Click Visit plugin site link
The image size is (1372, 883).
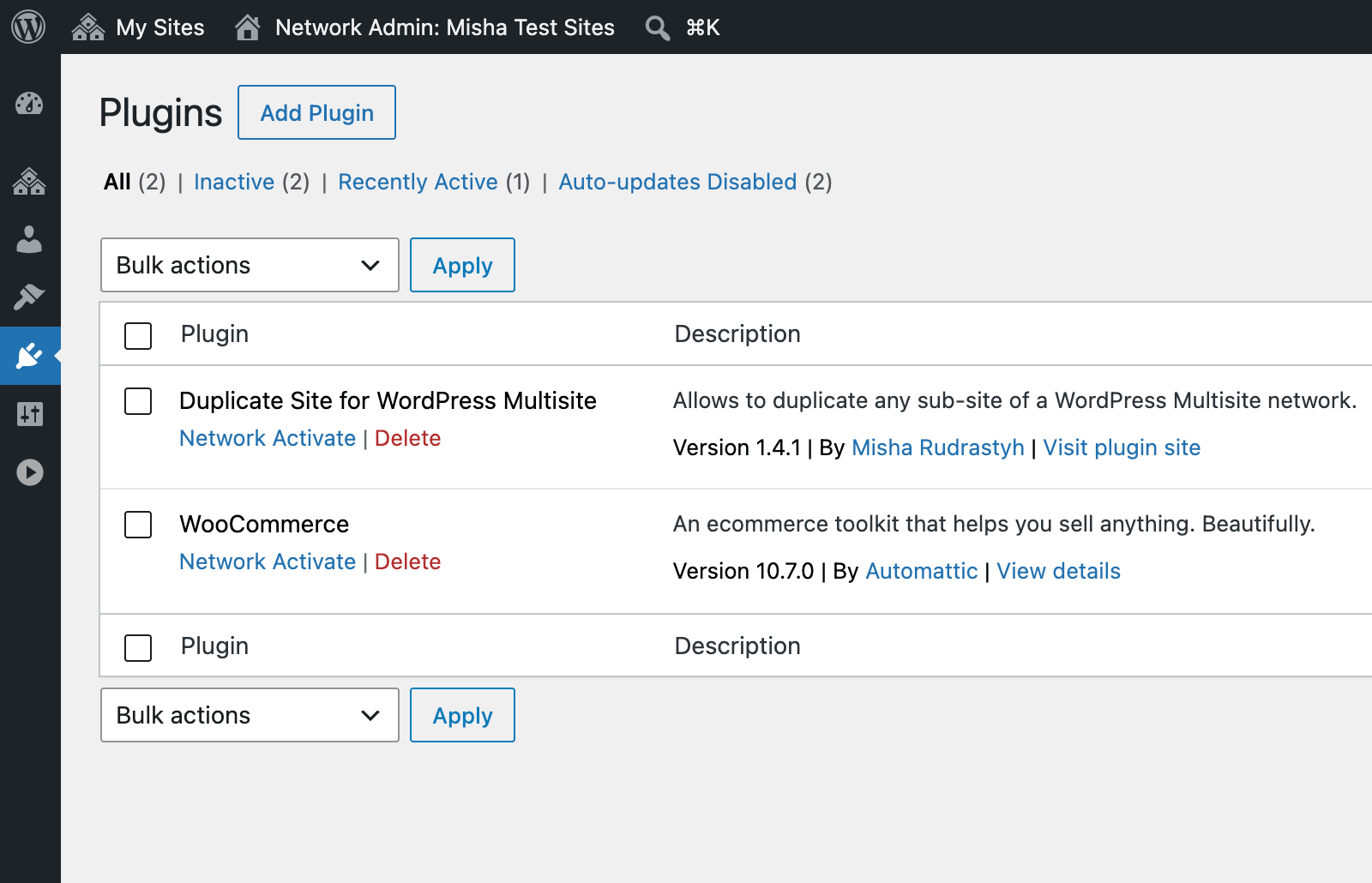(1122, 448)
